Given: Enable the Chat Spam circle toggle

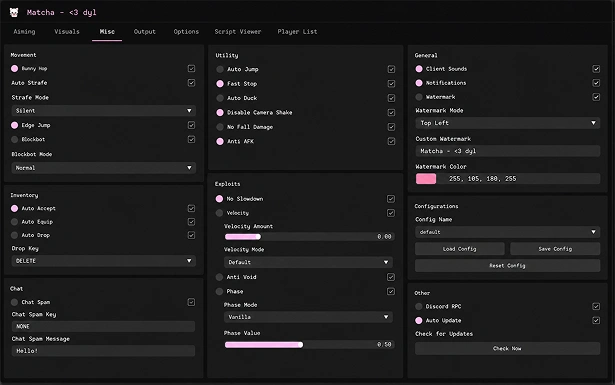Looking at the screenshot, I should [15, 302].
